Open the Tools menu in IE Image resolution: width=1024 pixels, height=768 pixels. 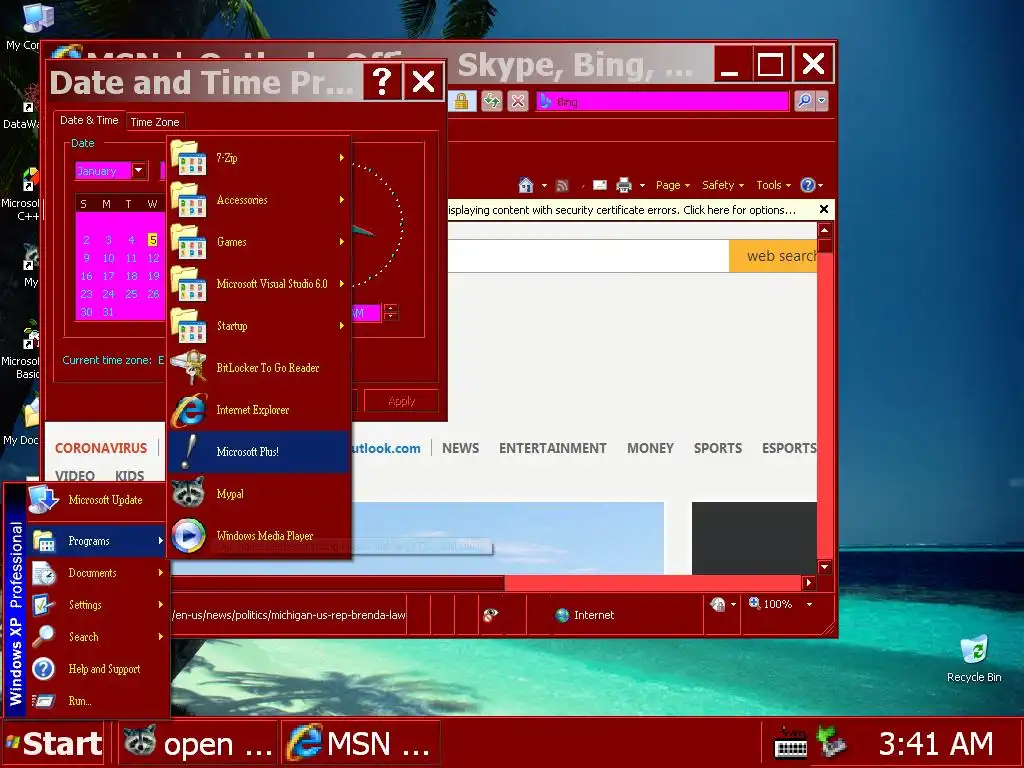(x=773, y=185)
